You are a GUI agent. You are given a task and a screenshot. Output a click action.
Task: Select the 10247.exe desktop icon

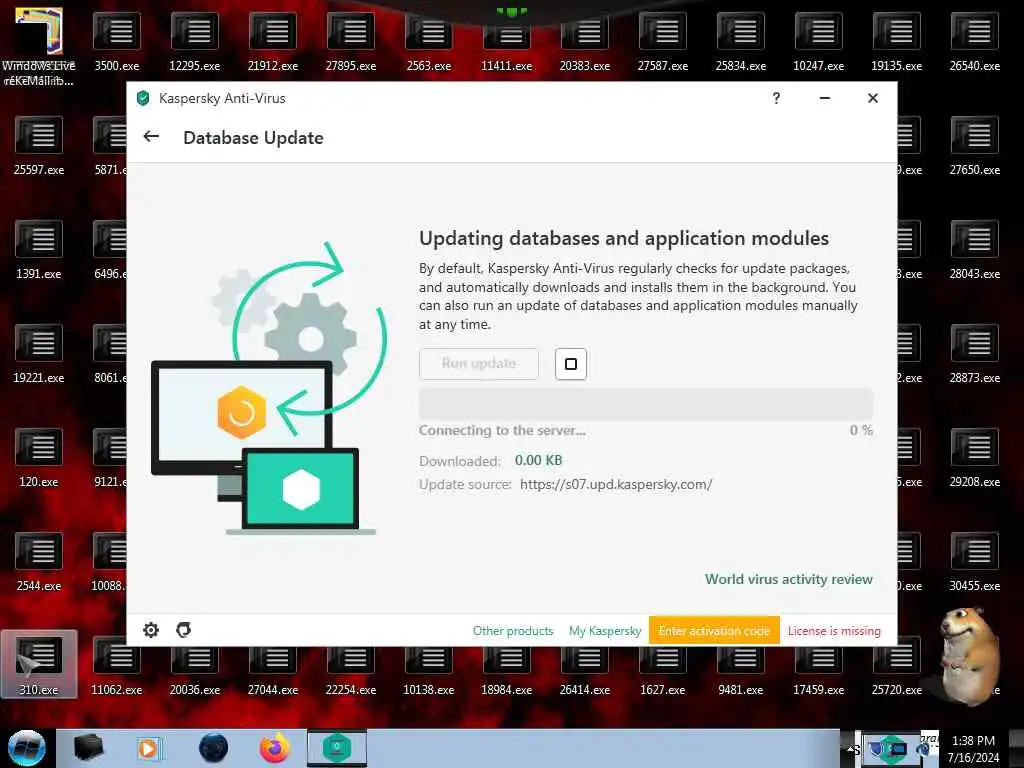coord(818,43)
